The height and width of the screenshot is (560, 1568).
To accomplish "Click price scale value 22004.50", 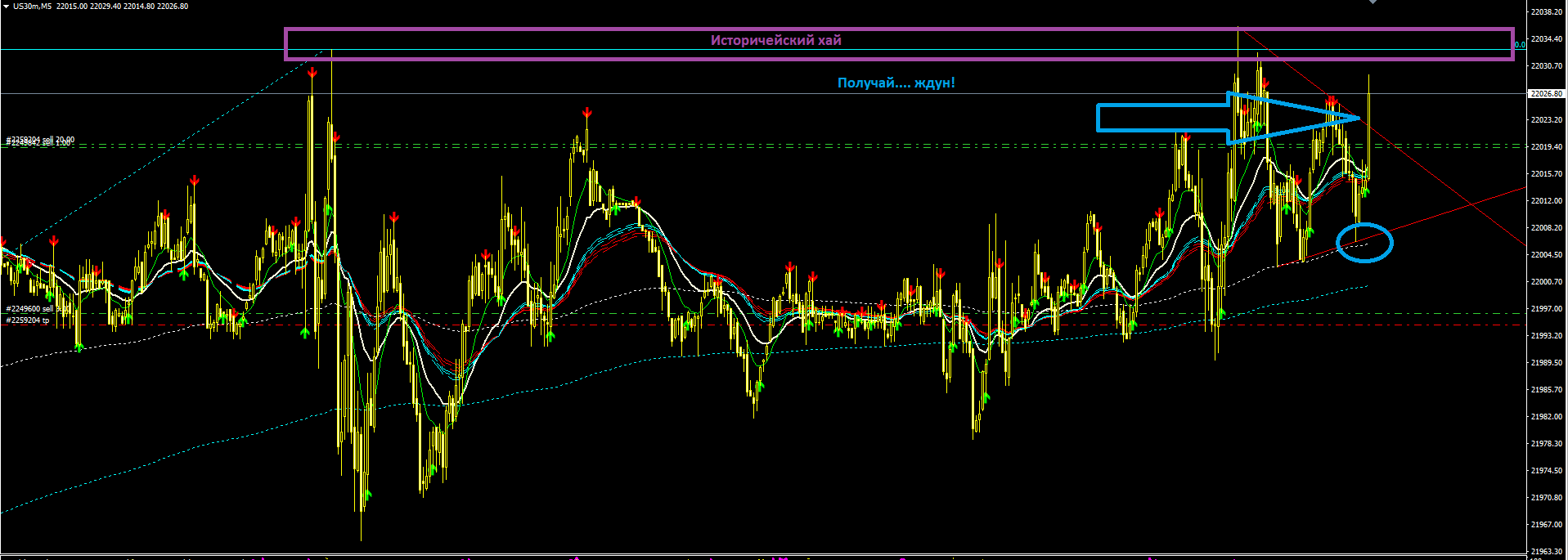I will pyautogui.click(x=1546, y=254).
